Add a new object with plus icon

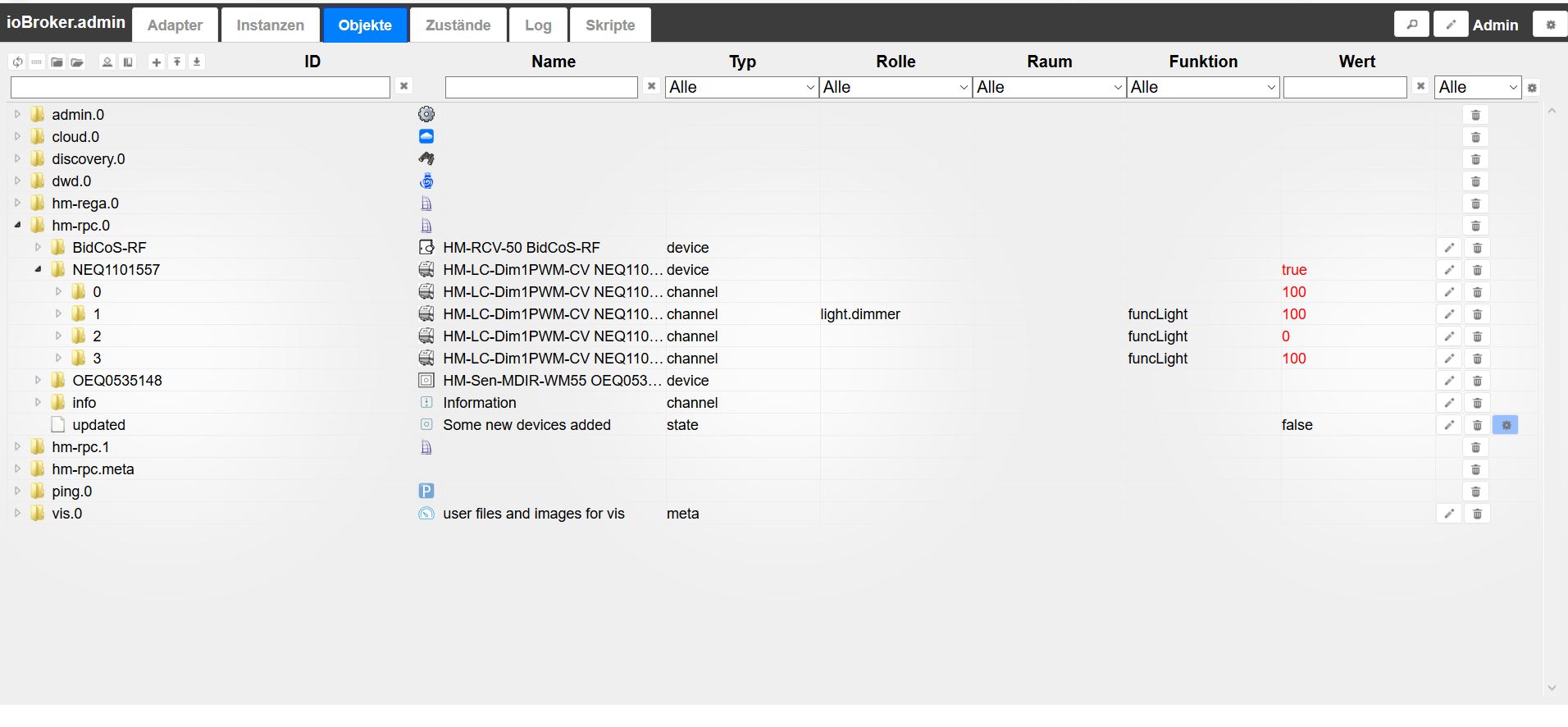click(157, 62)
